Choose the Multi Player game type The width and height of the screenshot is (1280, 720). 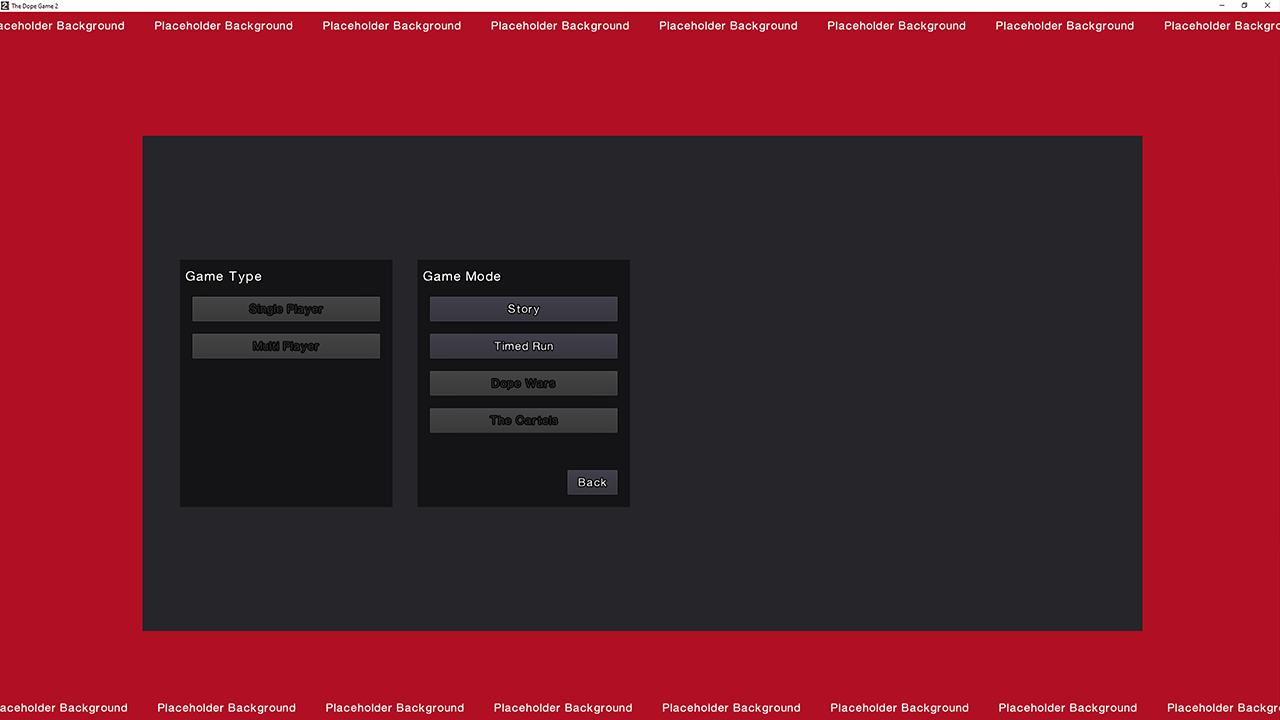tap(286, 346)
